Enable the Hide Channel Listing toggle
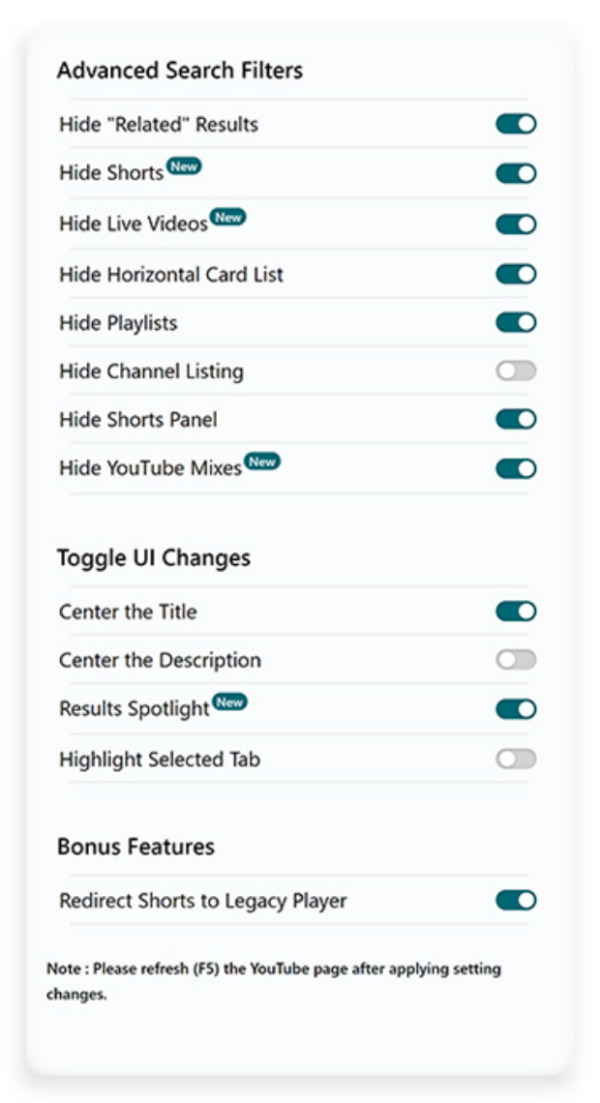The image size is (600, 1103). tap(514, 370)
